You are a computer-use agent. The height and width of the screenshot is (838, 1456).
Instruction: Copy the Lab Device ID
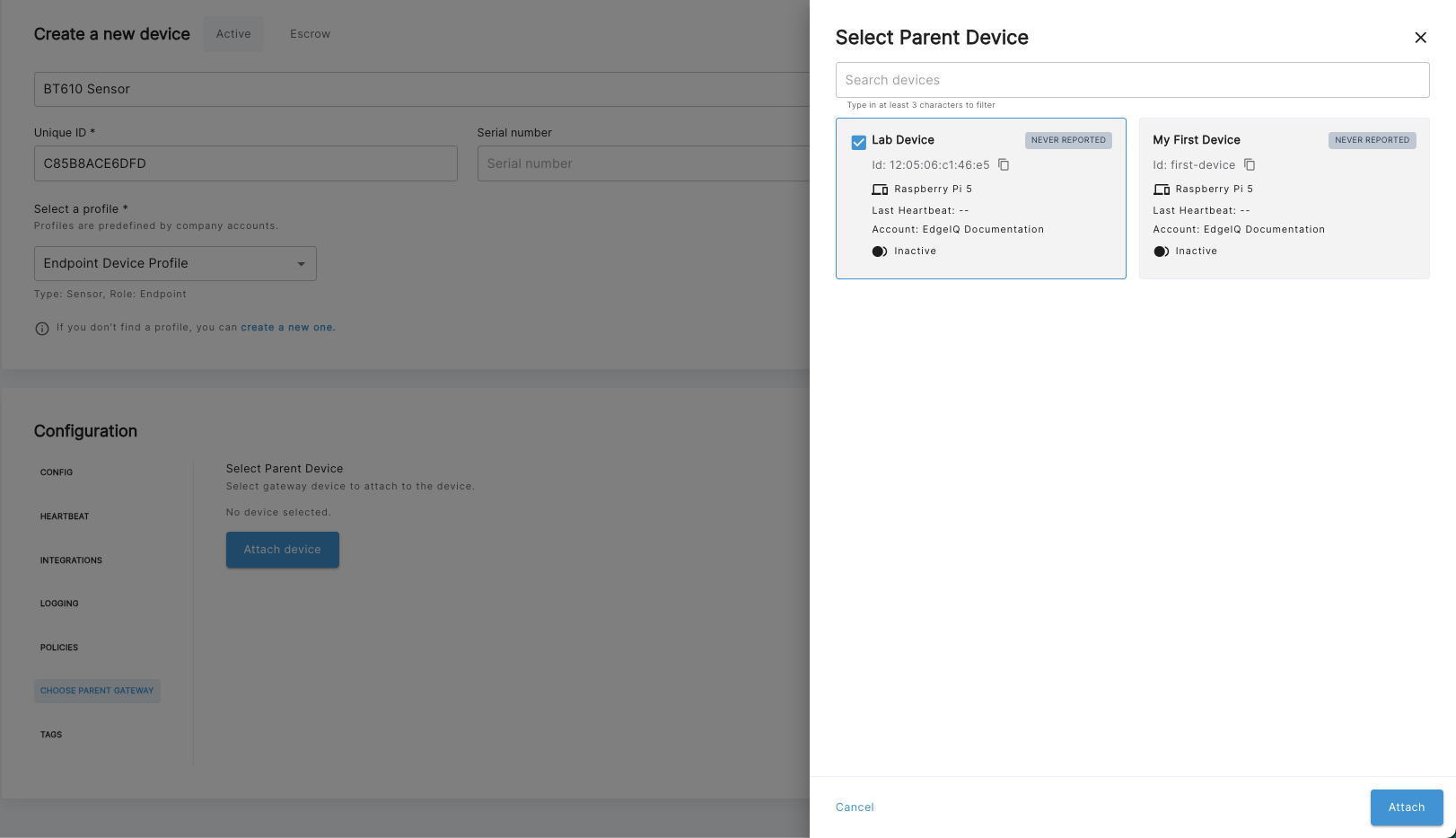click(1004, 164)
